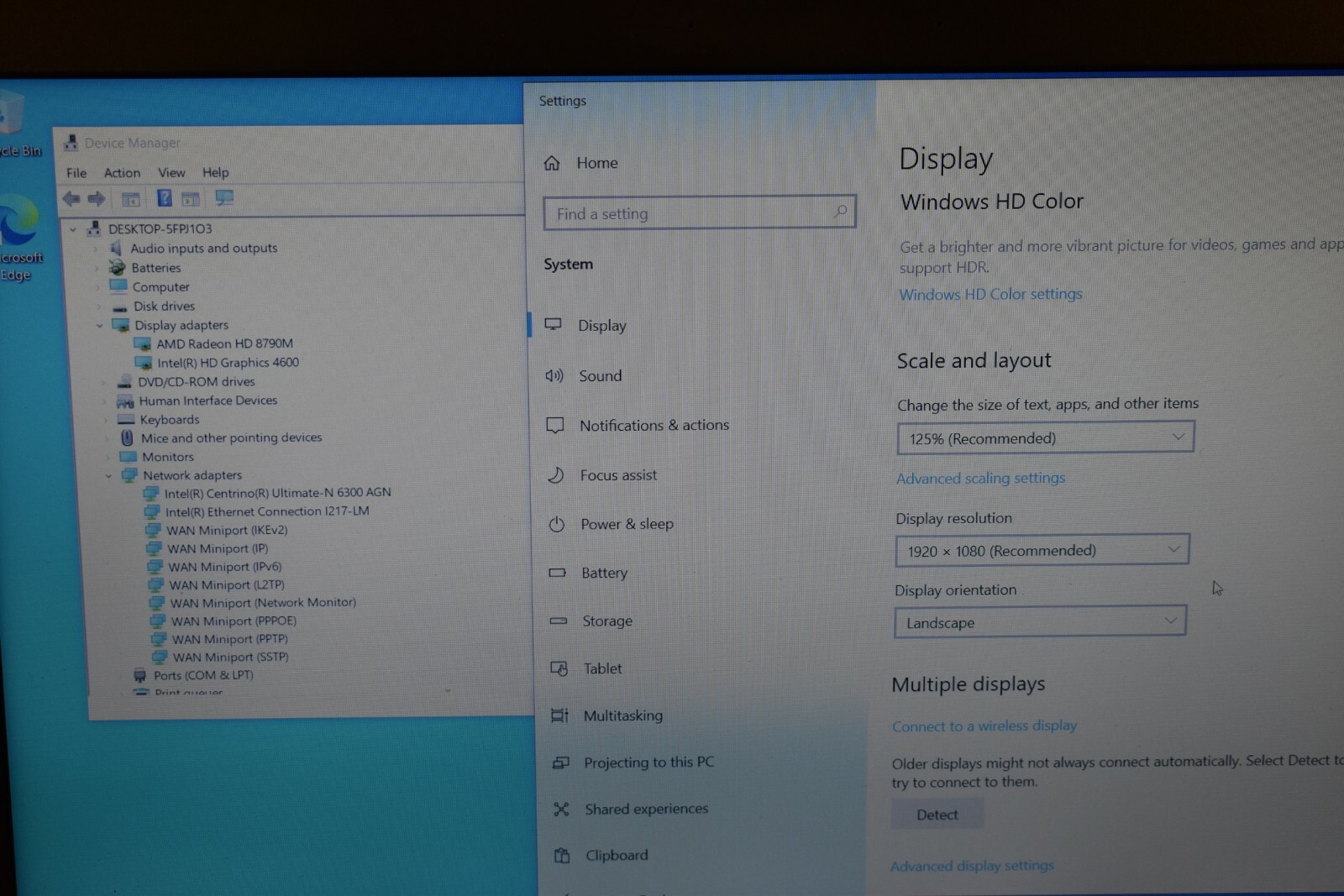The image size is (1344, 896).
Task: Click Back arrow in Device Manager toolbar
Action: [71, 199]
